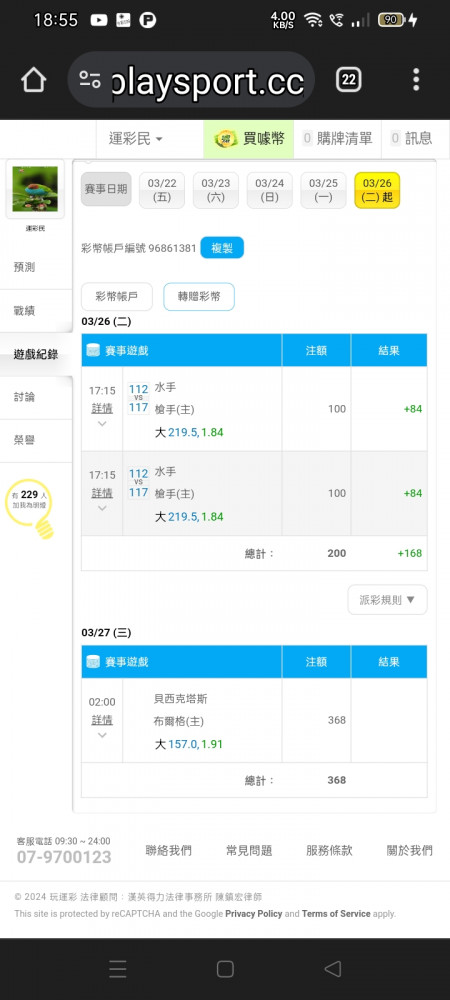Open the browser tab switcher showing 22
This screenshot has height=1000, width=450.
coord(349,80)
